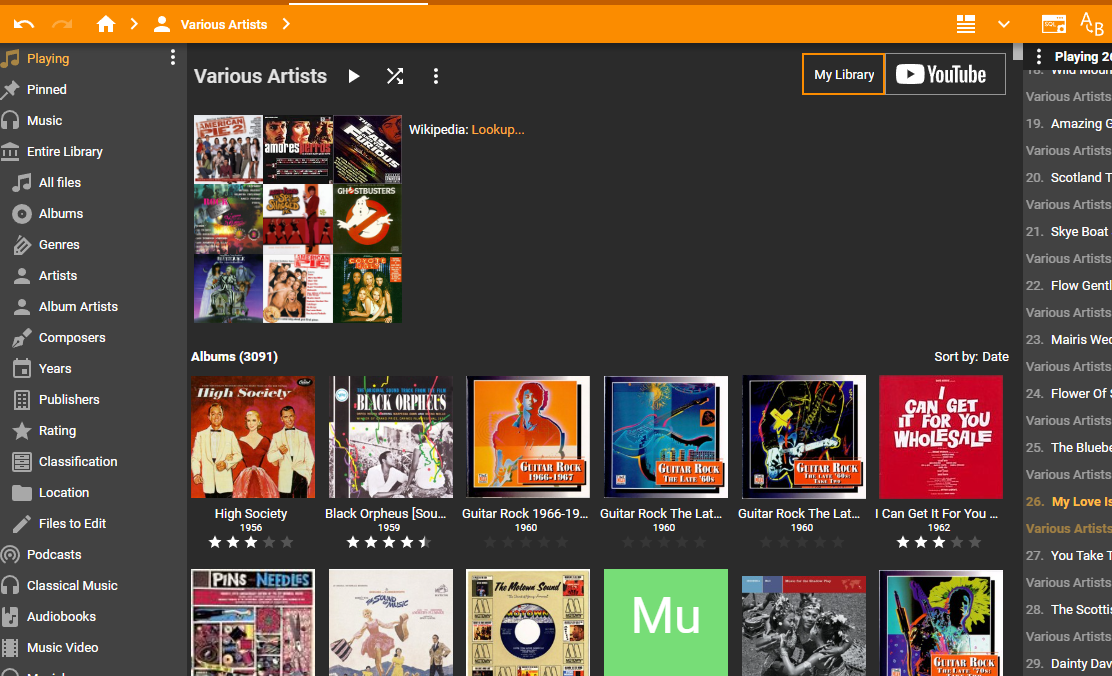The width and height of the screenshot is (1112, 676).
Task: Open Playing panel three-dot menu
Action: pyautogui.click(x=1039, y=57)
